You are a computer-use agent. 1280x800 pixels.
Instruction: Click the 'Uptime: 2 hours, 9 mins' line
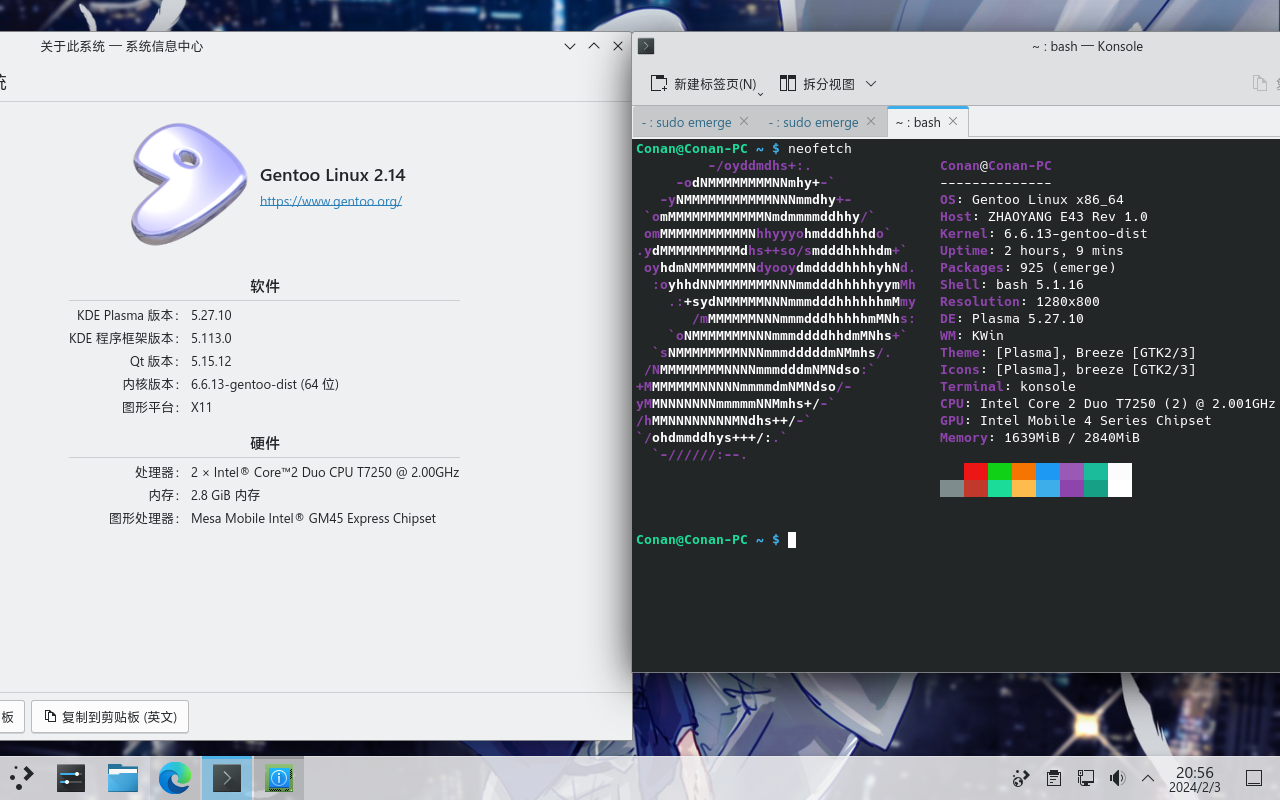click(x=1032, y=251)
